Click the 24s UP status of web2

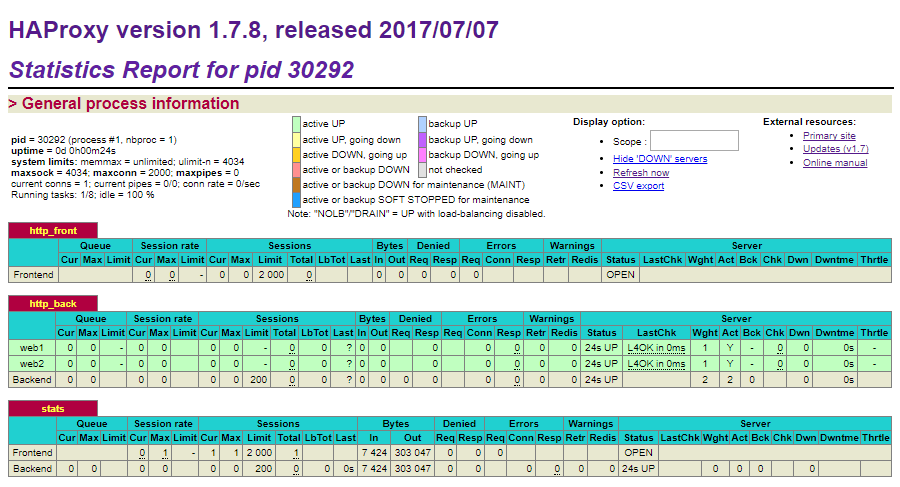pos(601,364)
